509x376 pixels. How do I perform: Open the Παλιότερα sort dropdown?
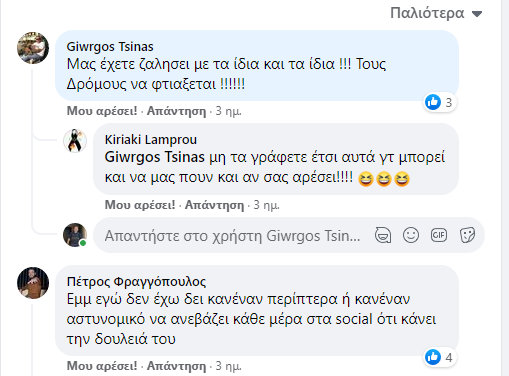[x=436, y=13]
